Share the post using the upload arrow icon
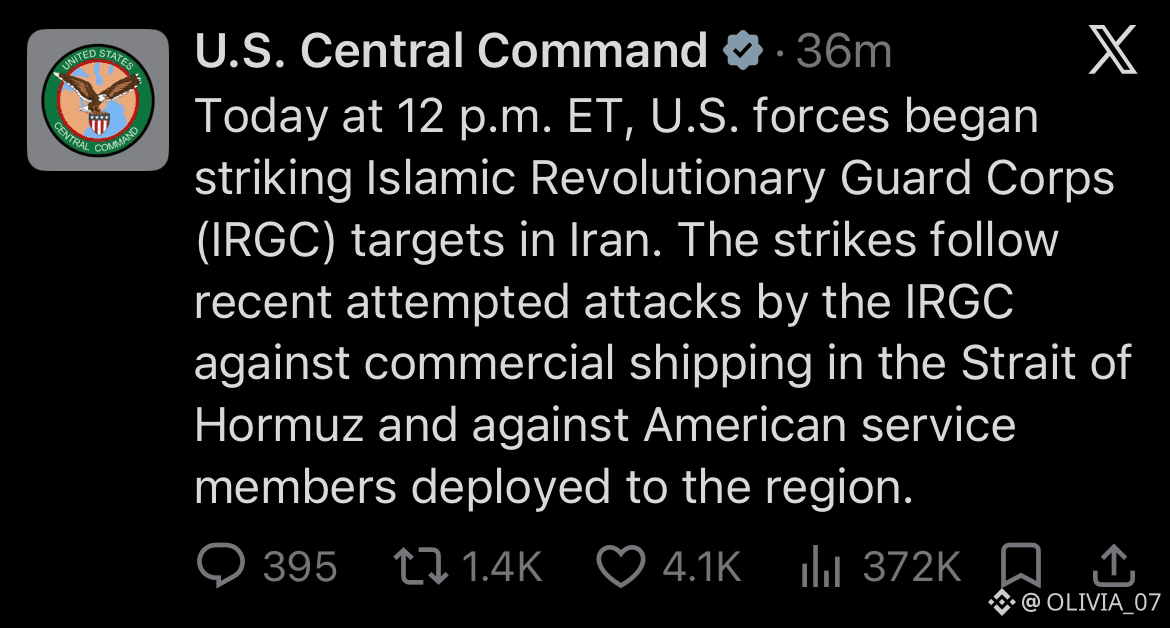This screenshot has width=1170, height=628. [x=1114, y=565]
